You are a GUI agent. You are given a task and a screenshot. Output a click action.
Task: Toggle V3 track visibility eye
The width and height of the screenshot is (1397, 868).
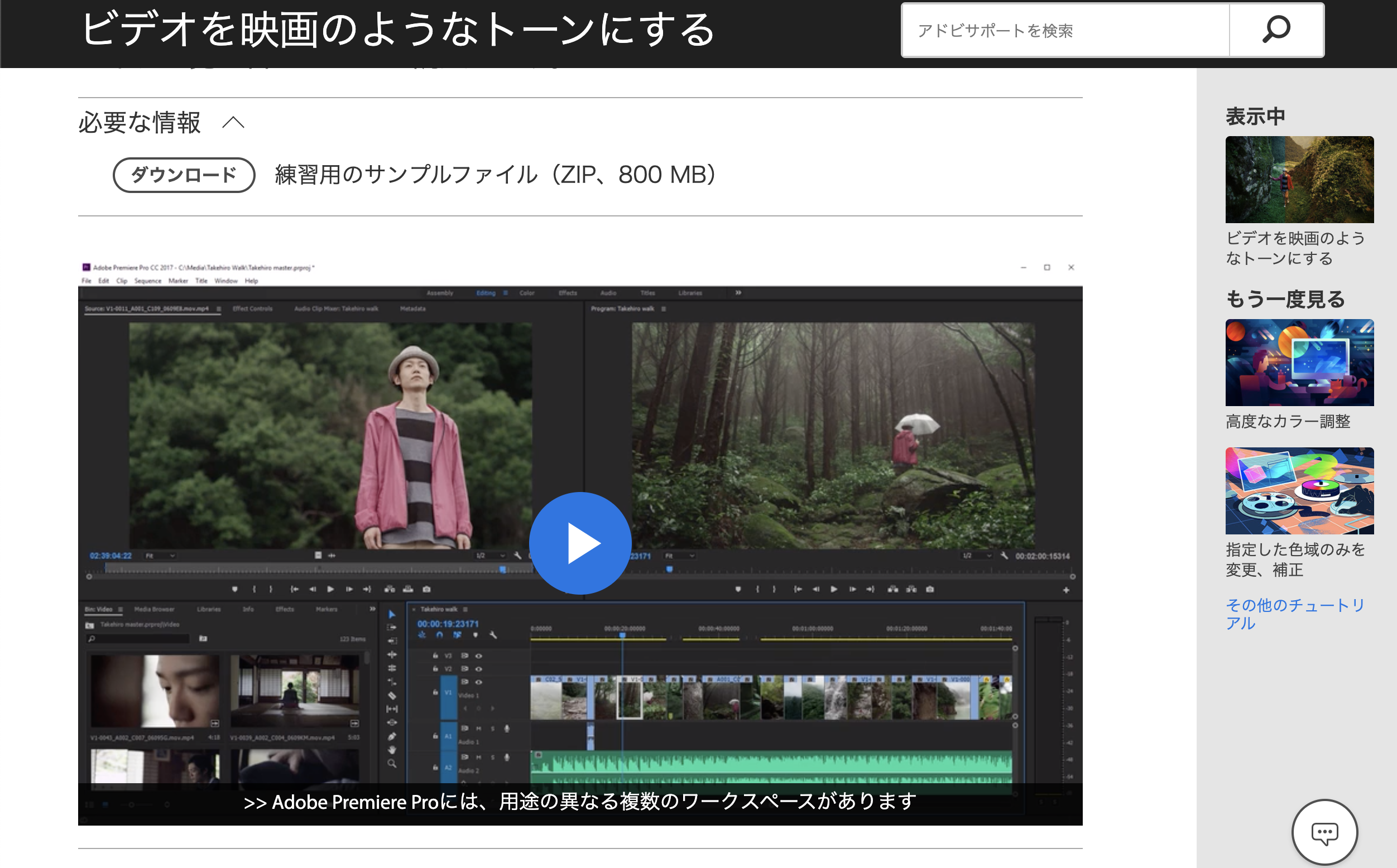(478, 655)
